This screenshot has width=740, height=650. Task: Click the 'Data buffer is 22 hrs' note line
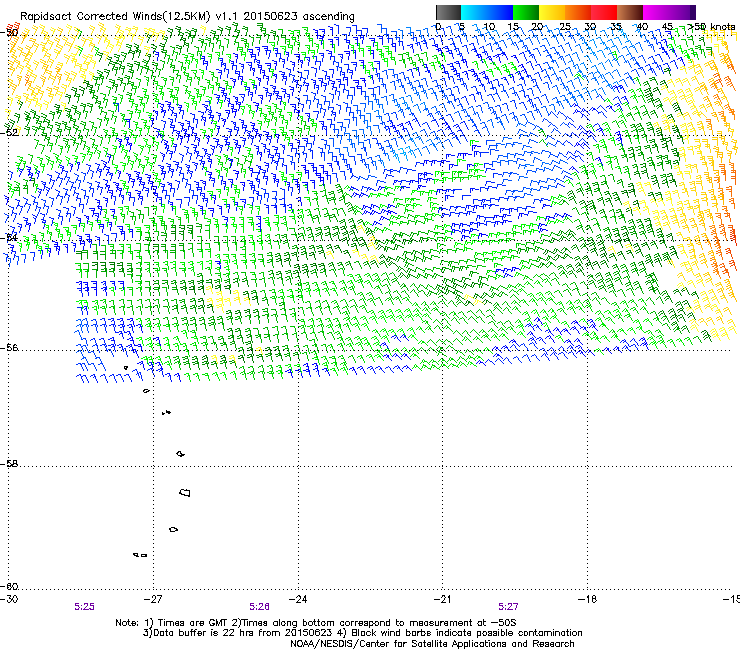point(362,633)
